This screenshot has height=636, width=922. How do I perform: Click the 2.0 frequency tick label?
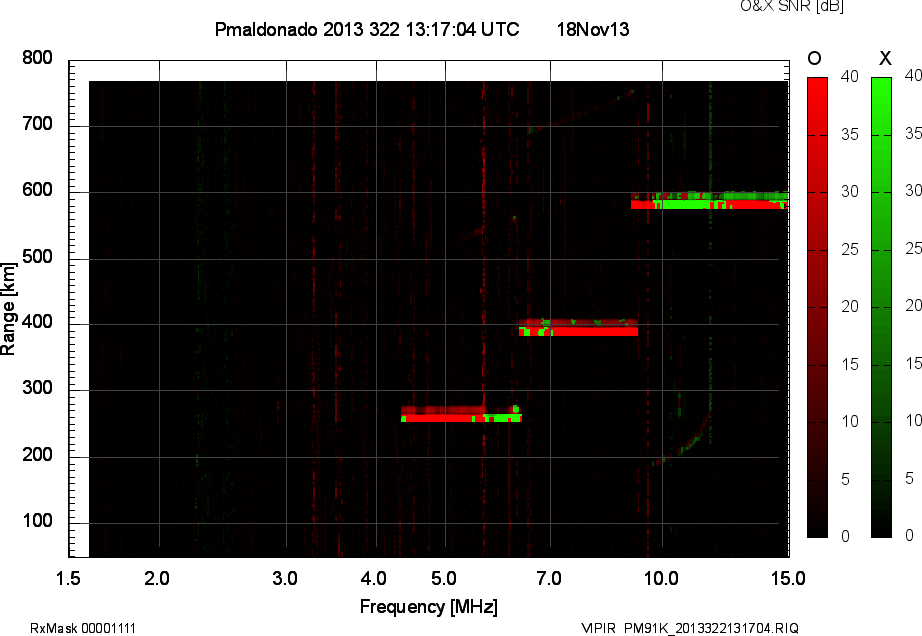157,578
